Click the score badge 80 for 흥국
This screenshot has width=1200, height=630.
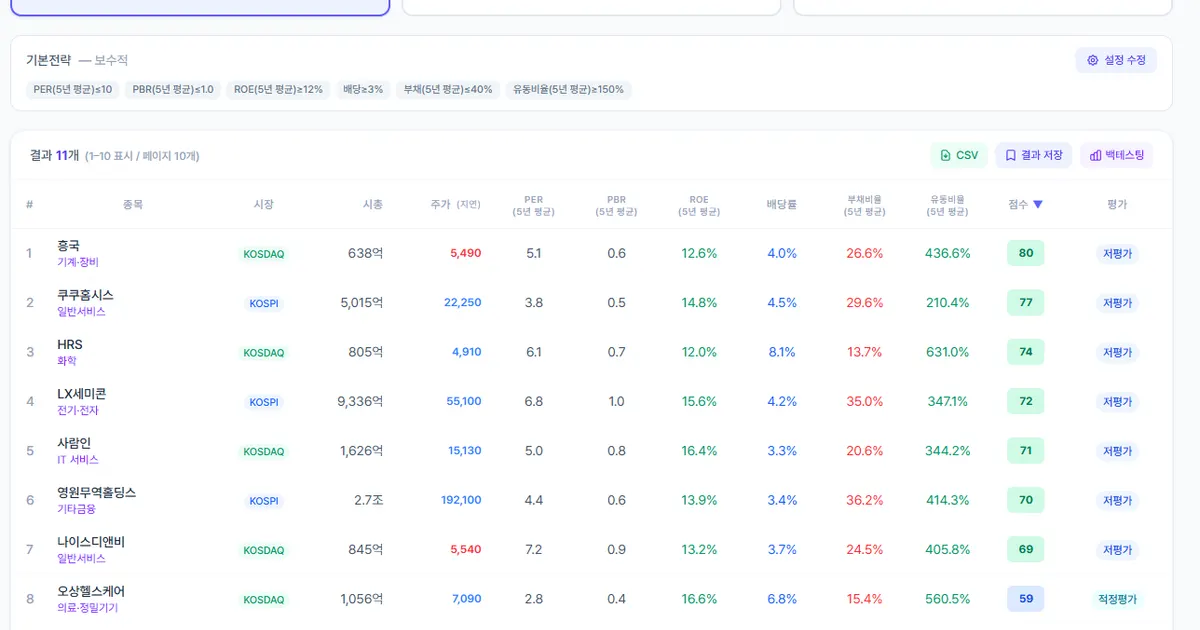coord(1025,253)
